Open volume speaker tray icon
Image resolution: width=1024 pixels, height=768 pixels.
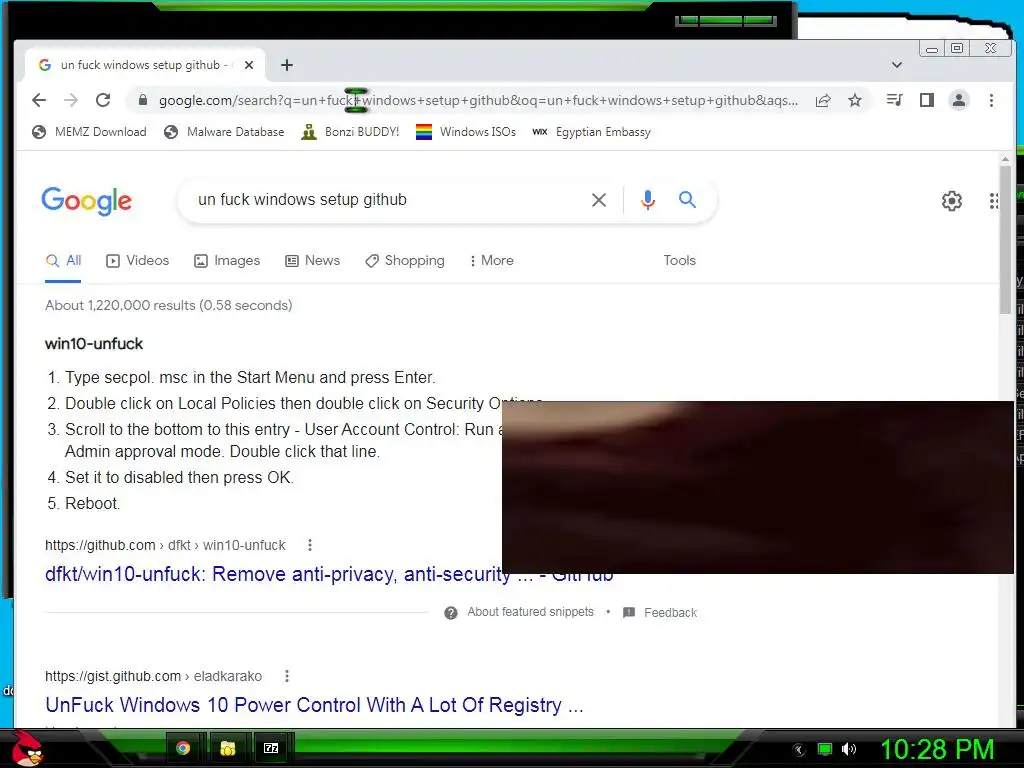[x=849, y=749]
